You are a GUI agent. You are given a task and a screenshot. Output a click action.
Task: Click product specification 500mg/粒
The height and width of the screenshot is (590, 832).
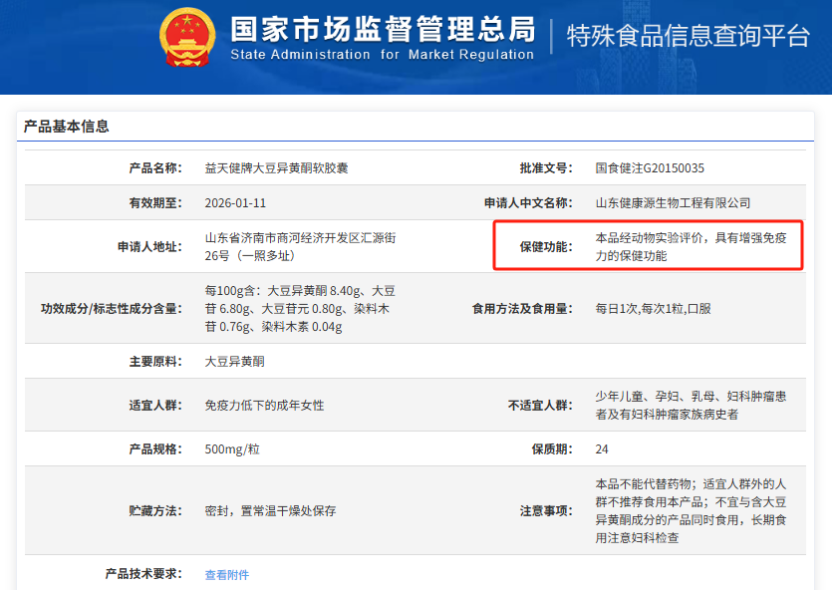[232, 449]
